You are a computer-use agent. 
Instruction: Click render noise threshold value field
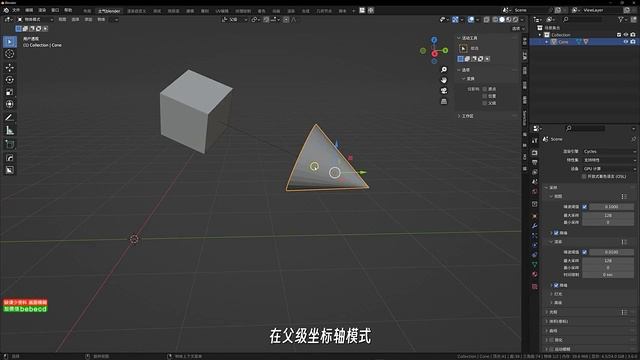pos(611,252)
